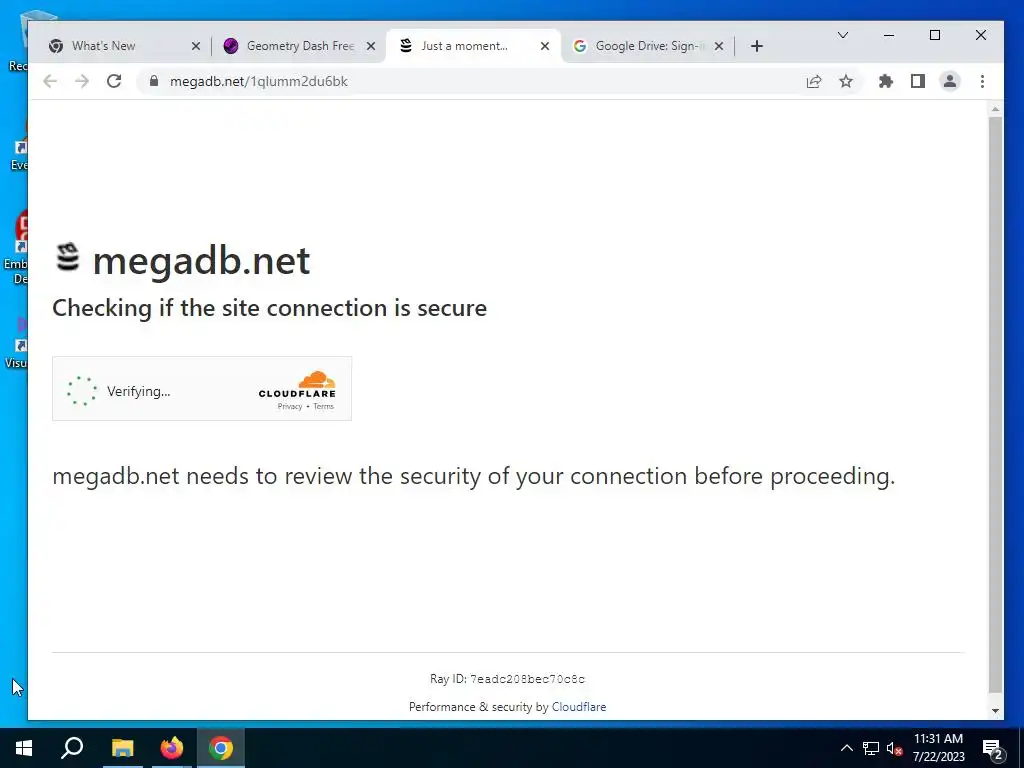Open Cloudflare Privacy link
The image size is (1024, 768).
[x=289, y=406]
